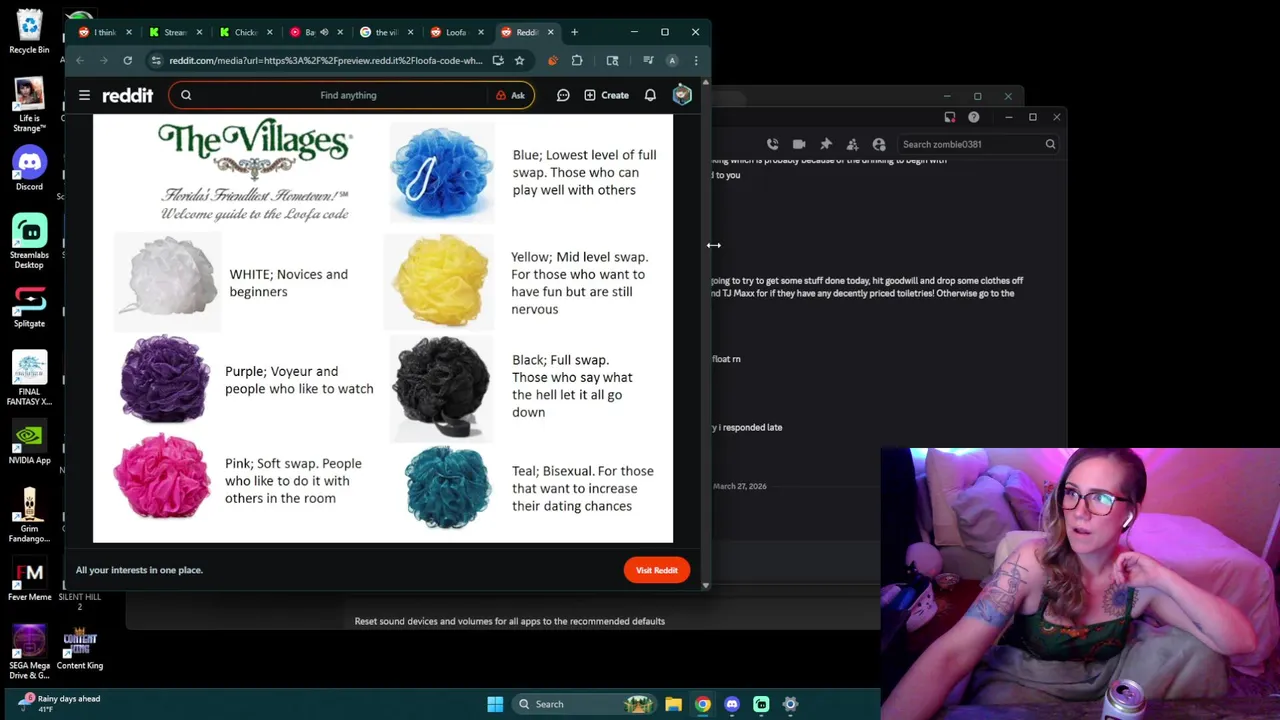This screenshot has height=720, width=1280.
Task: Select FINAL FANTASY X desktop shortcut
Action: (x=29, y=378)
